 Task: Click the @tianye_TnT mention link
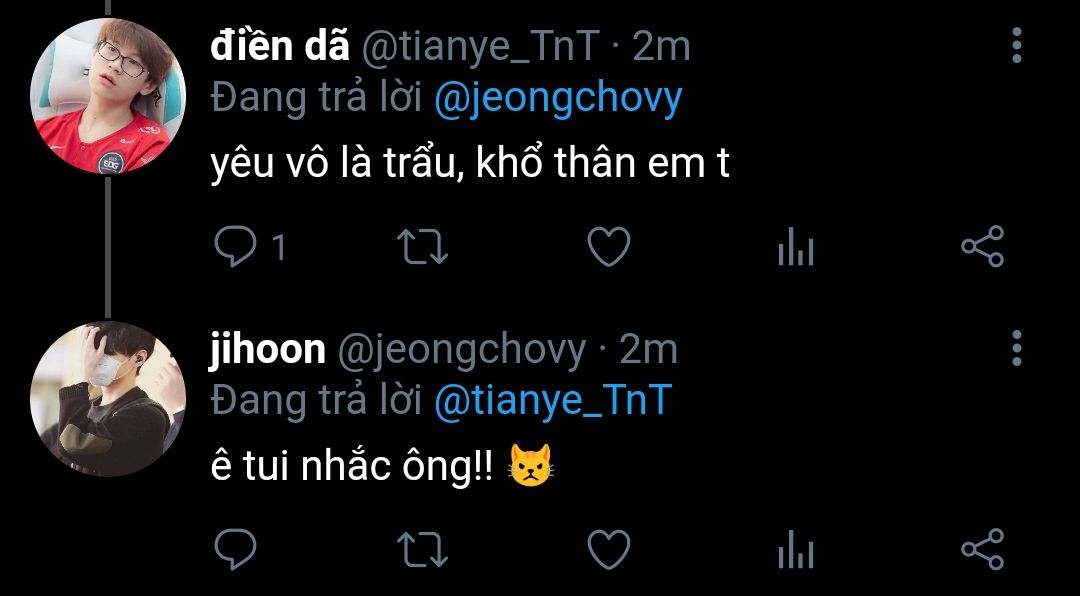click(x=551, y=400)
